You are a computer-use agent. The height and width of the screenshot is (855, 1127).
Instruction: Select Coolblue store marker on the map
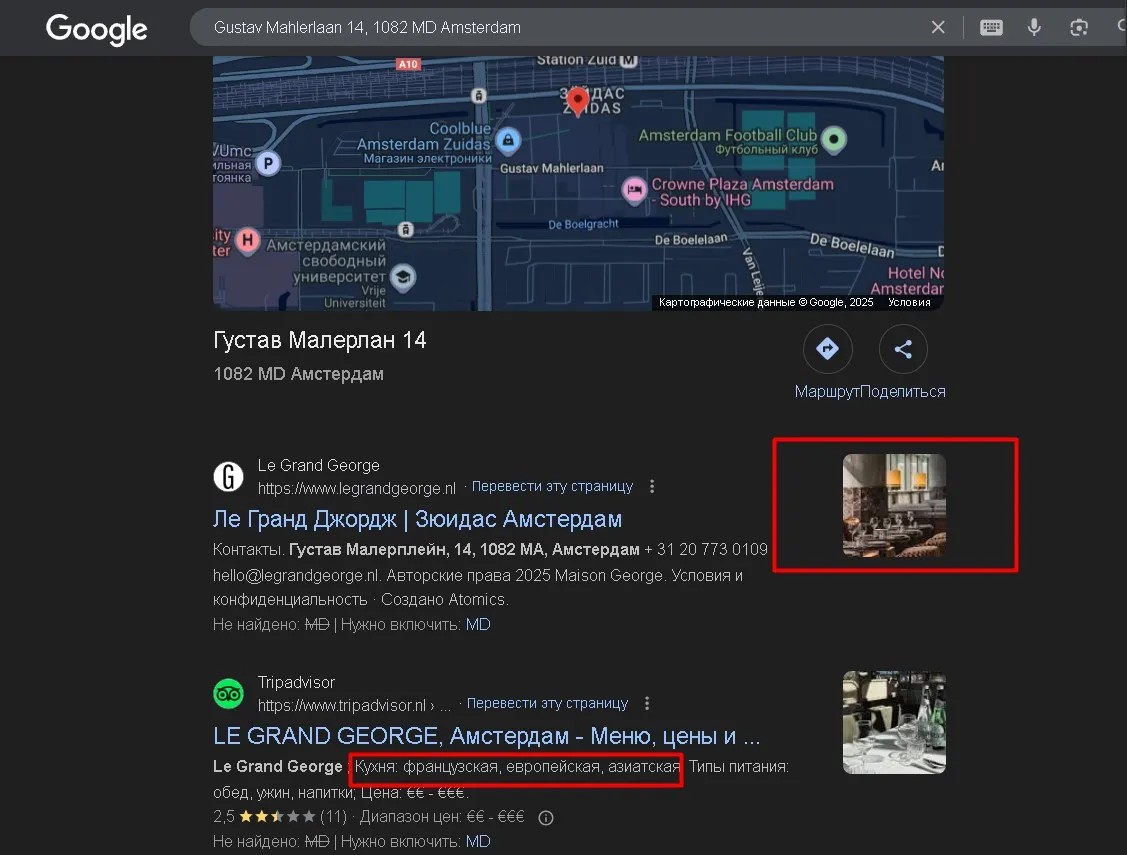pos(508,138)
